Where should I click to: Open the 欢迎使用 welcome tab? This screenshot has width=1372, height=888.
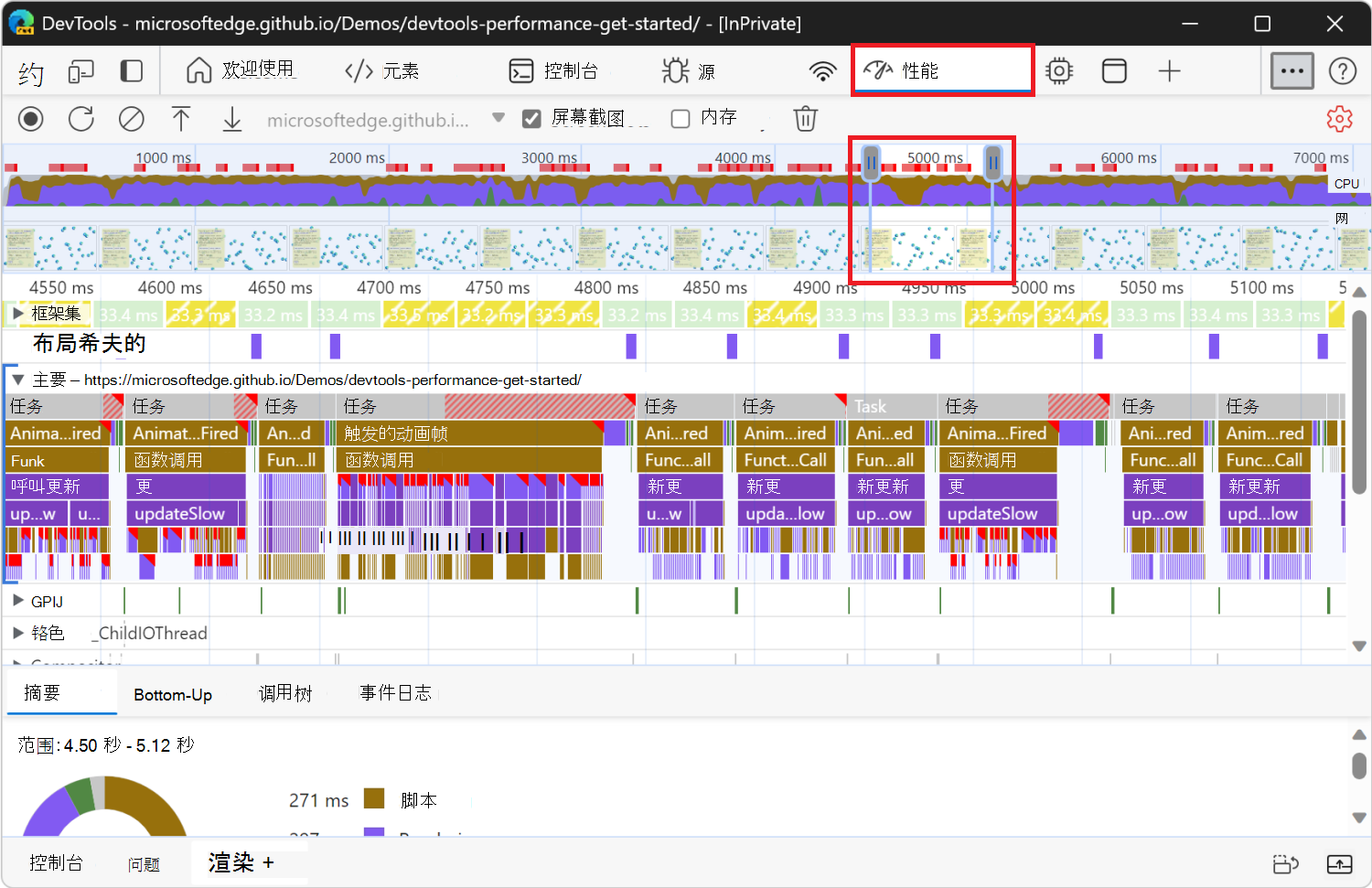241,70
